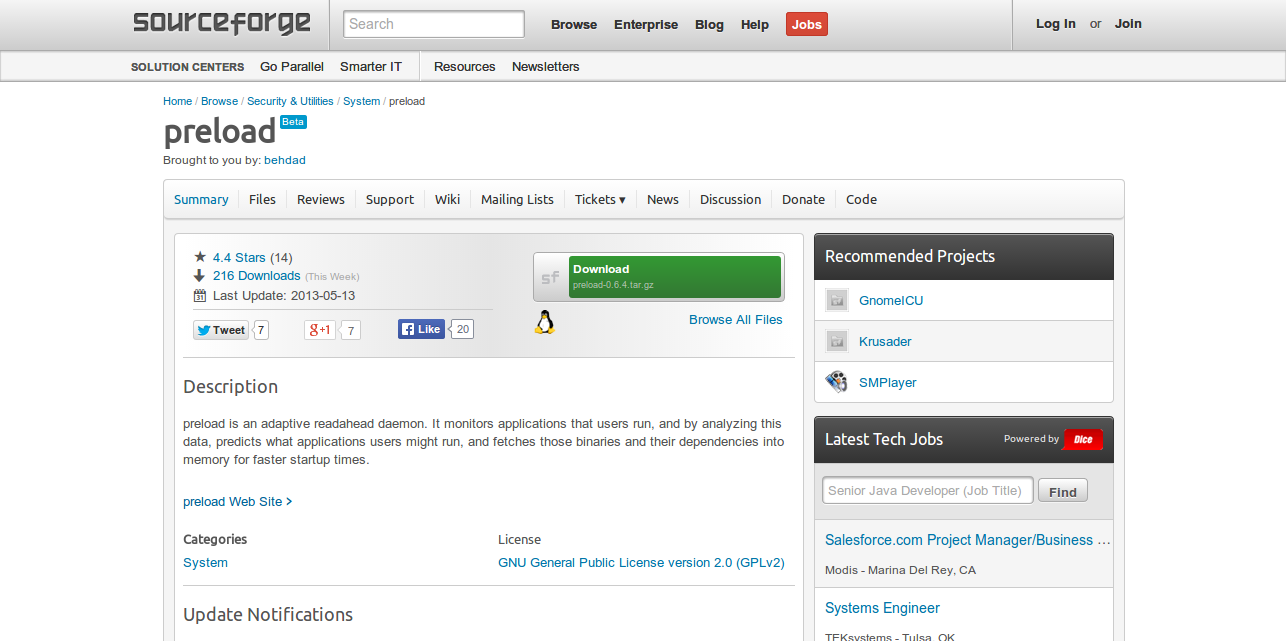Open the Files tab
This screenshot has height=641, width=1286.
tap(262, 199)
